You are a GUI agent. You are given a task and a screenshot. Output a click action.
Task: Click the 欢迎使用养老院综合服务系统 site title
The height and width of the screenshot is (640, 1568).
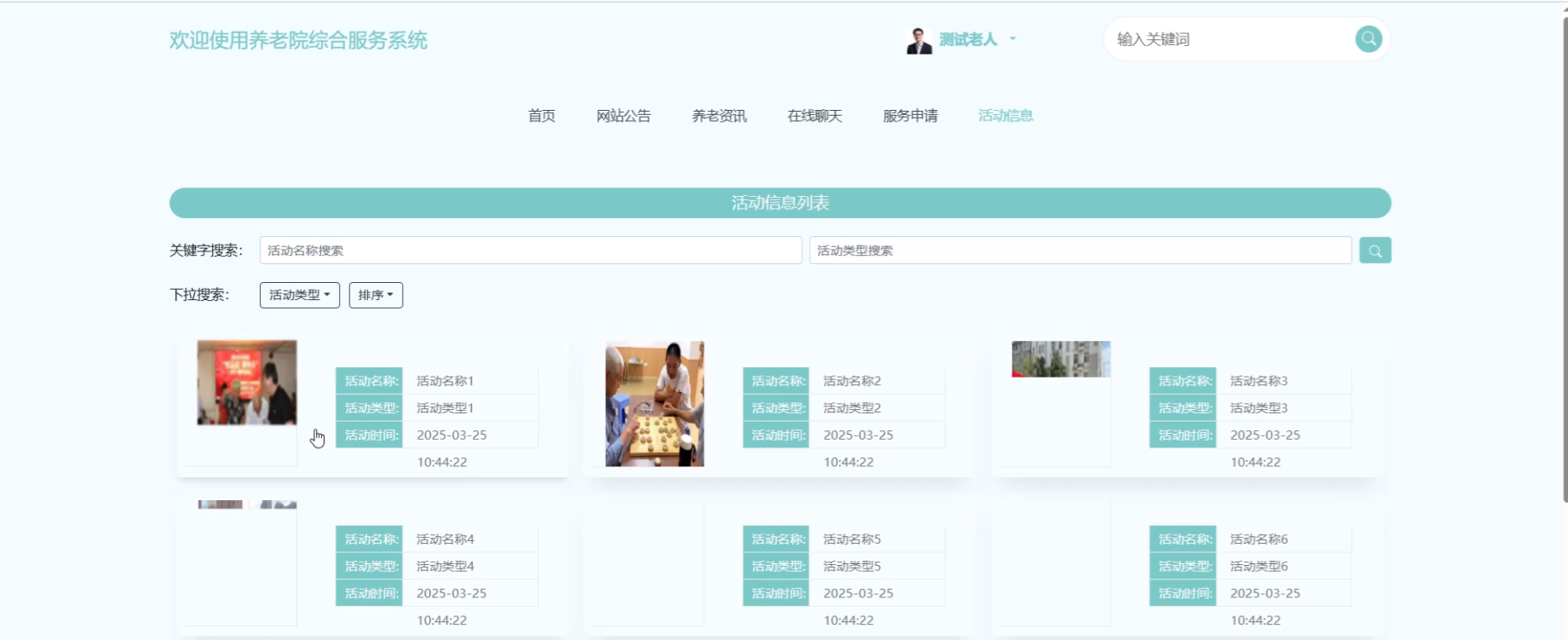[x=298, y=40]
